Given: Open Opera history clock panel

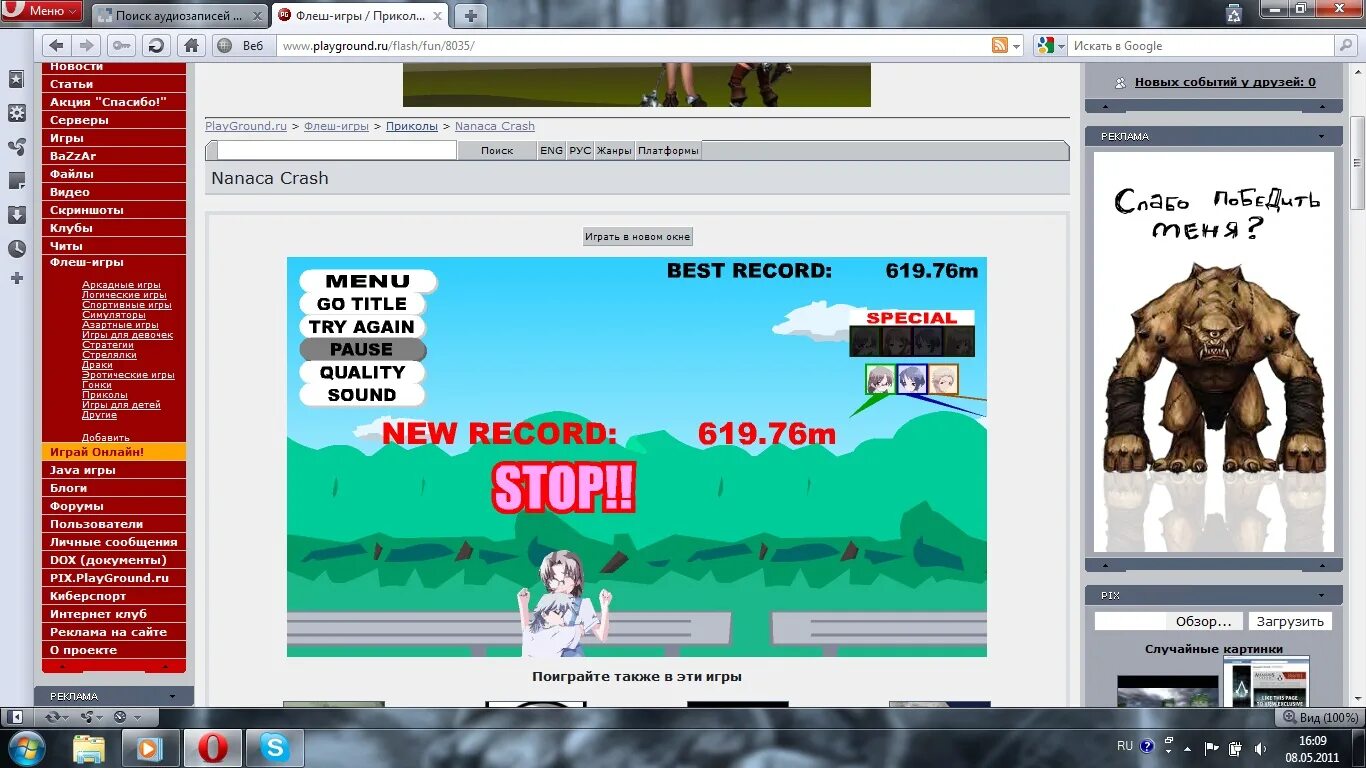Looking at the screenshot, I should coord(16,249).
